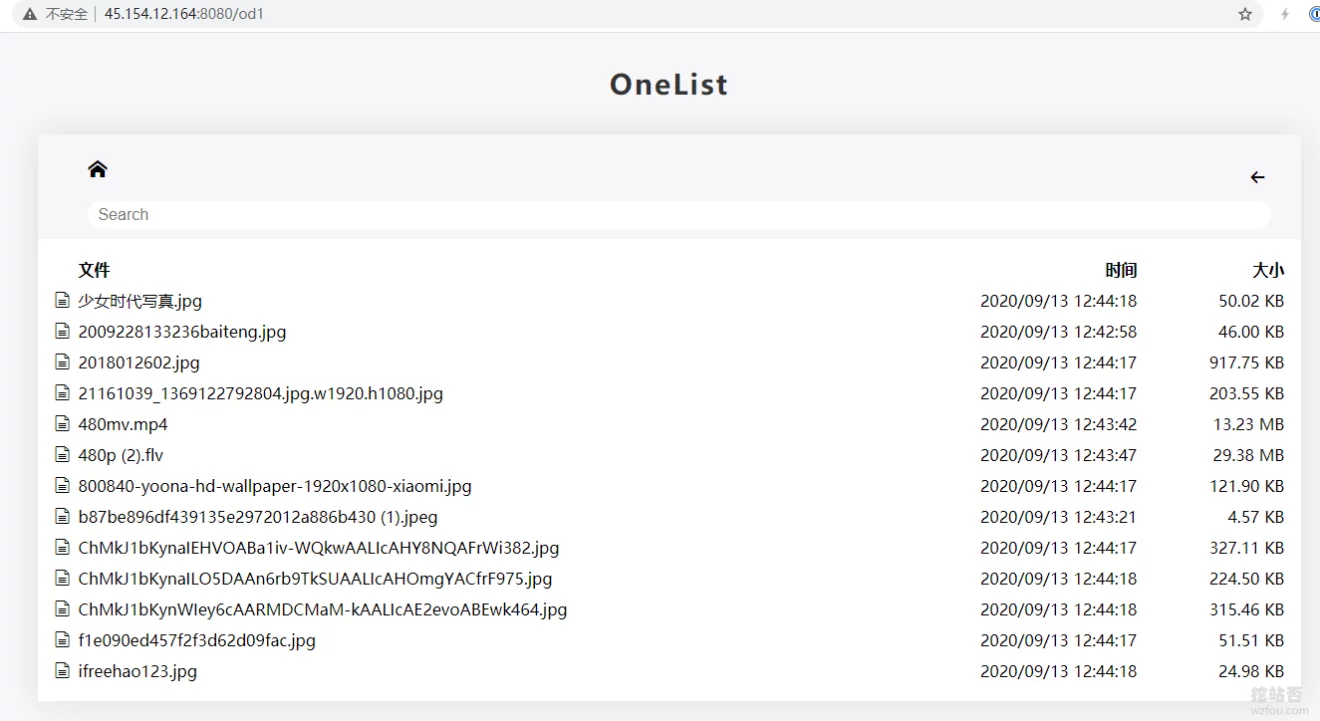Click the file icon beside ifreehao123.jpg
This screenshot has height=721, width=1320.
click(60, 671)
